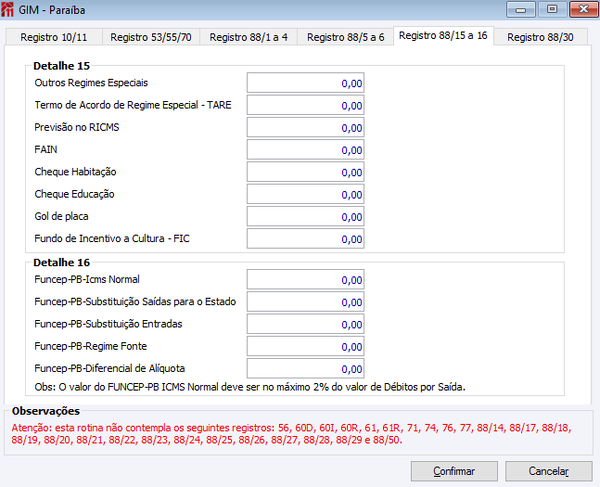Click the 'Funcep-PB-Substituição Entradas' label
Viewport: 600px width, 487px height.
click(108, 324)
